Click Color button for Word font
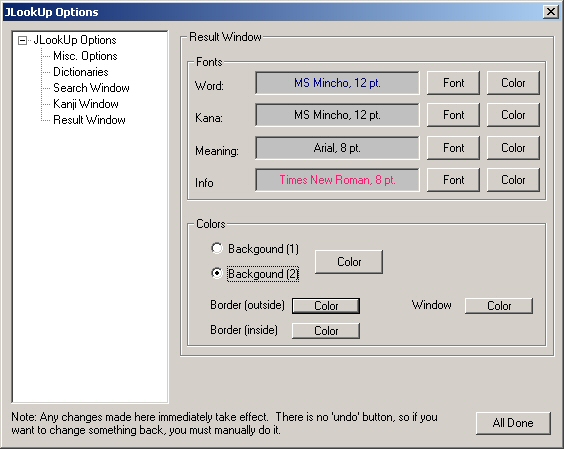Image resolution: width=564 pixels, height=449 pixels. (x=513, y=83)
